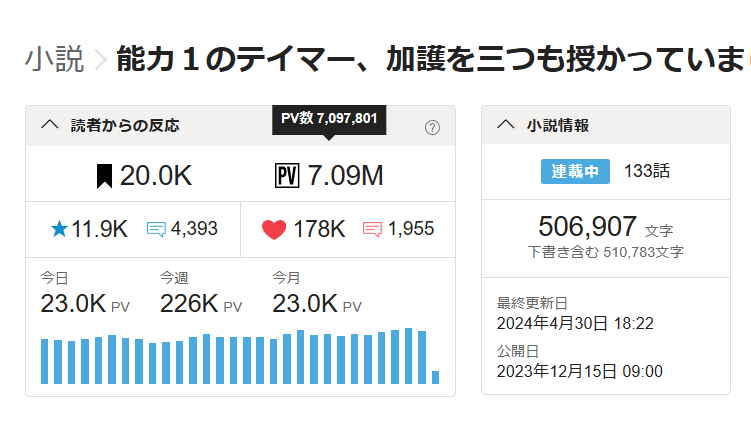This screenshot has height=429, width=751.
Task: Click the blue star rating icon
Action: click(59, 229)
